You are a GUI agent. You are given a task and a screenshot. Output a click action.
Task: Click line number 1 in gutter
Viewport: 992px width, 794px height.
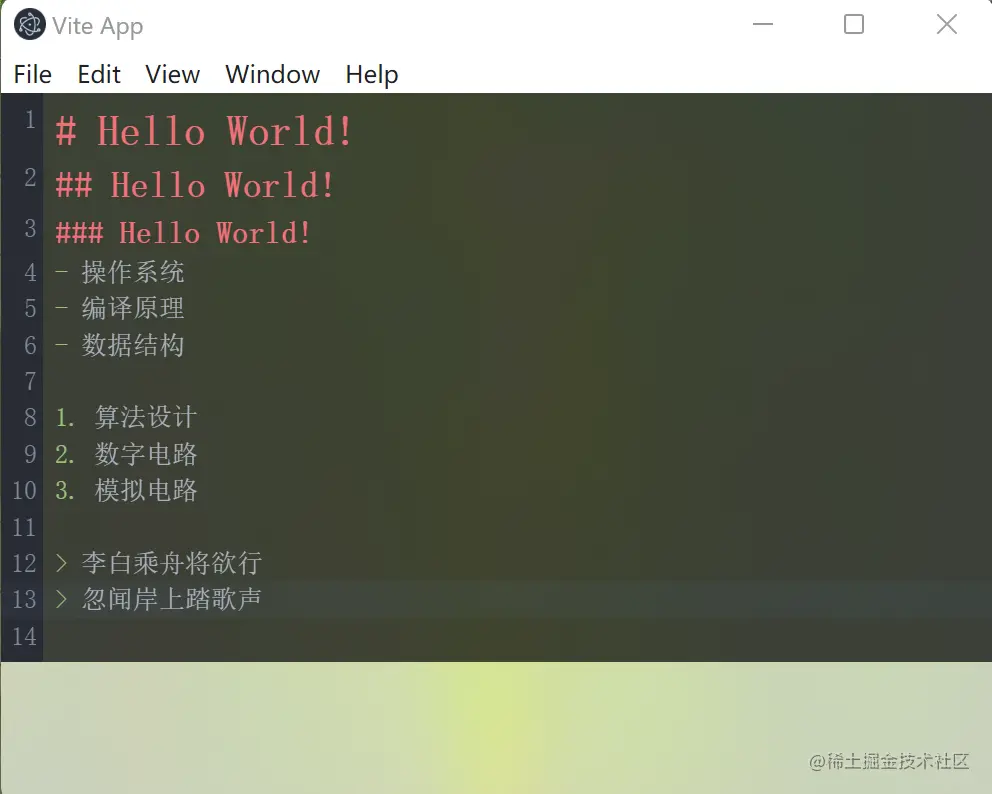(29, 120)
